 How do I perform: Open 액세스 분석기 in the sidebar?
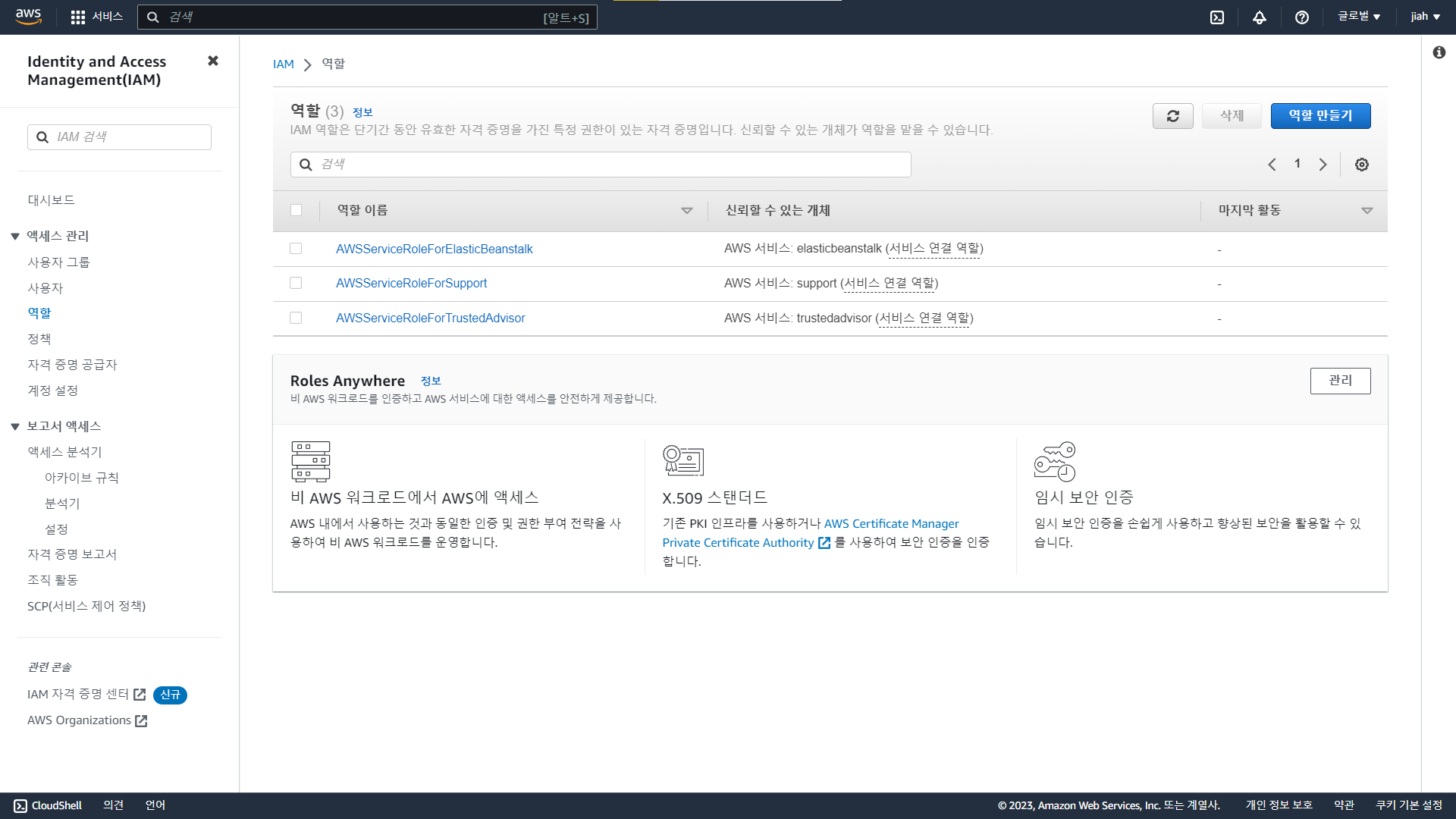pos(64,452)
